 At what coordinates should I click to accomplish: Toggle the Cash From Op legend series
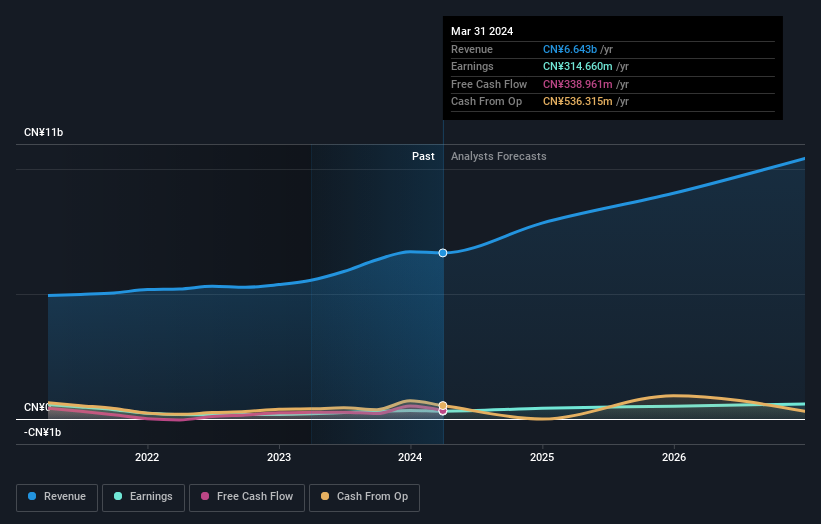(x=364, y=497)
